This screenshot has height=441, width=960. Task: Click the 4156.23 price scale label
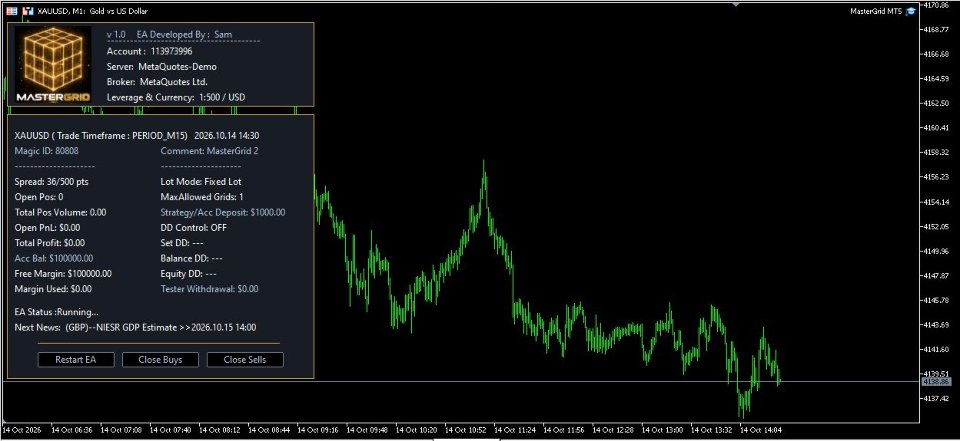click(936, 176)
